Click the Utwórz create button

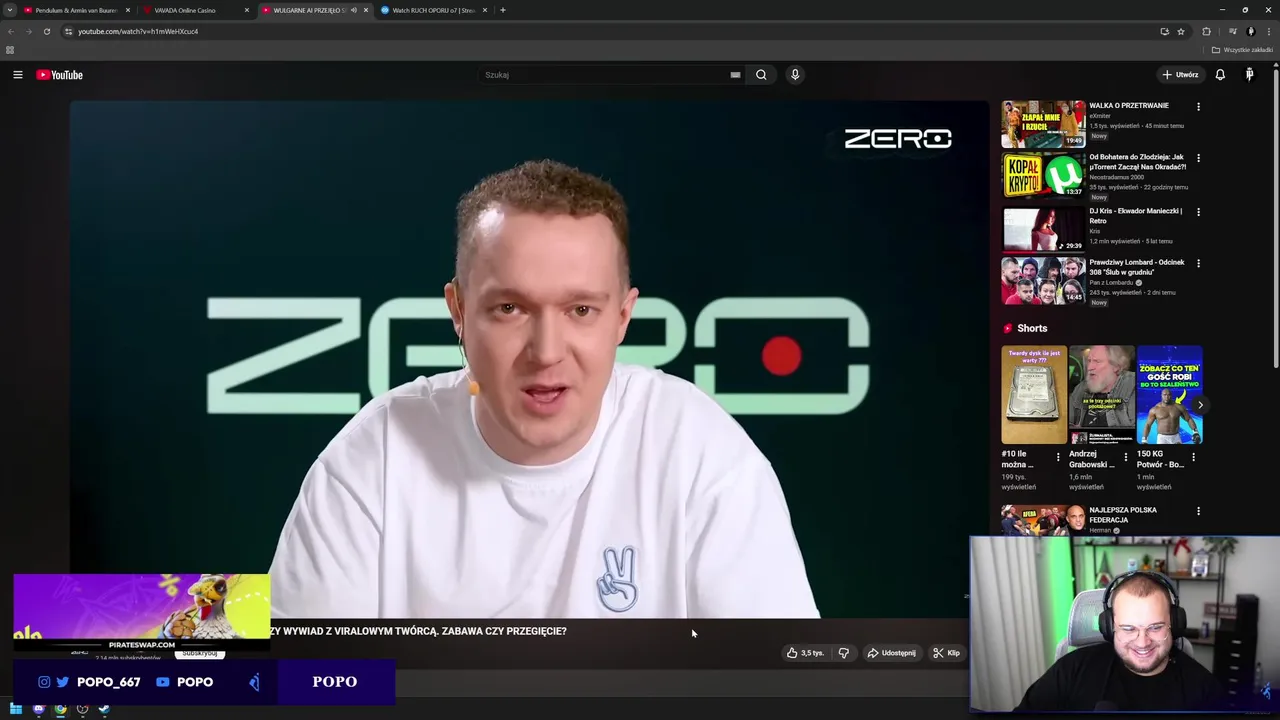1180,75
